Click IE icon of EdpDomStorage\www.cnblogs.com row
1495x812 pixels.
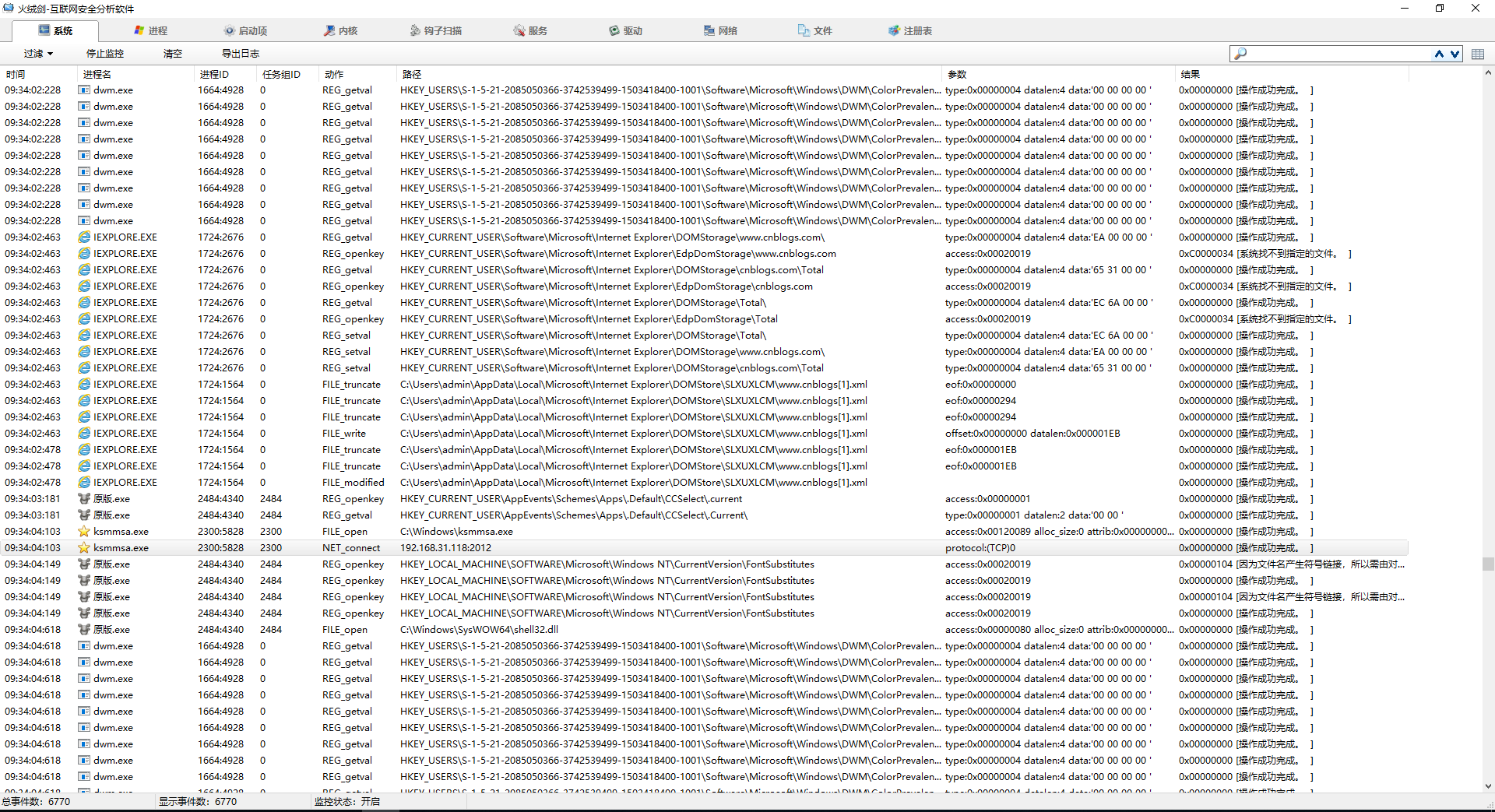click(x=84, y=254)
